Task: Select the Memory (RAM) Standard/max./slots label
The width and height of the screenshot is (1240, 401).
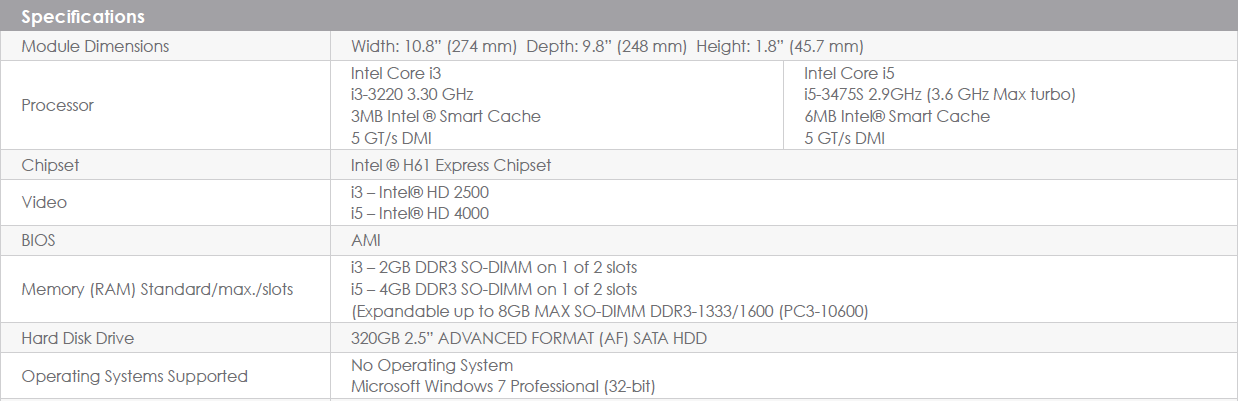Action: click(x=159, y=289)
